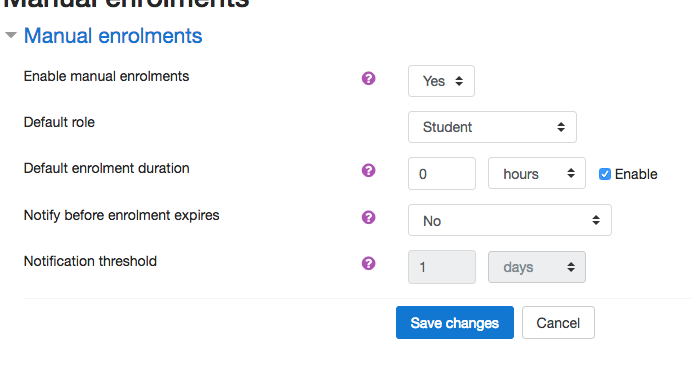The width and height of the screenshot is (691, 383).
Task: Open the days unit dropdown
Action: point(537,267)
